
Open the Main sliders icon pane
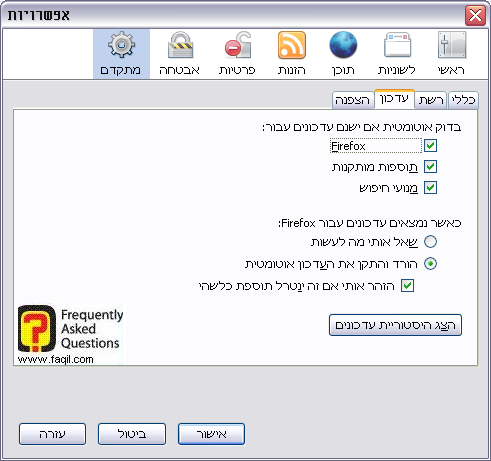tap(451, 54)
